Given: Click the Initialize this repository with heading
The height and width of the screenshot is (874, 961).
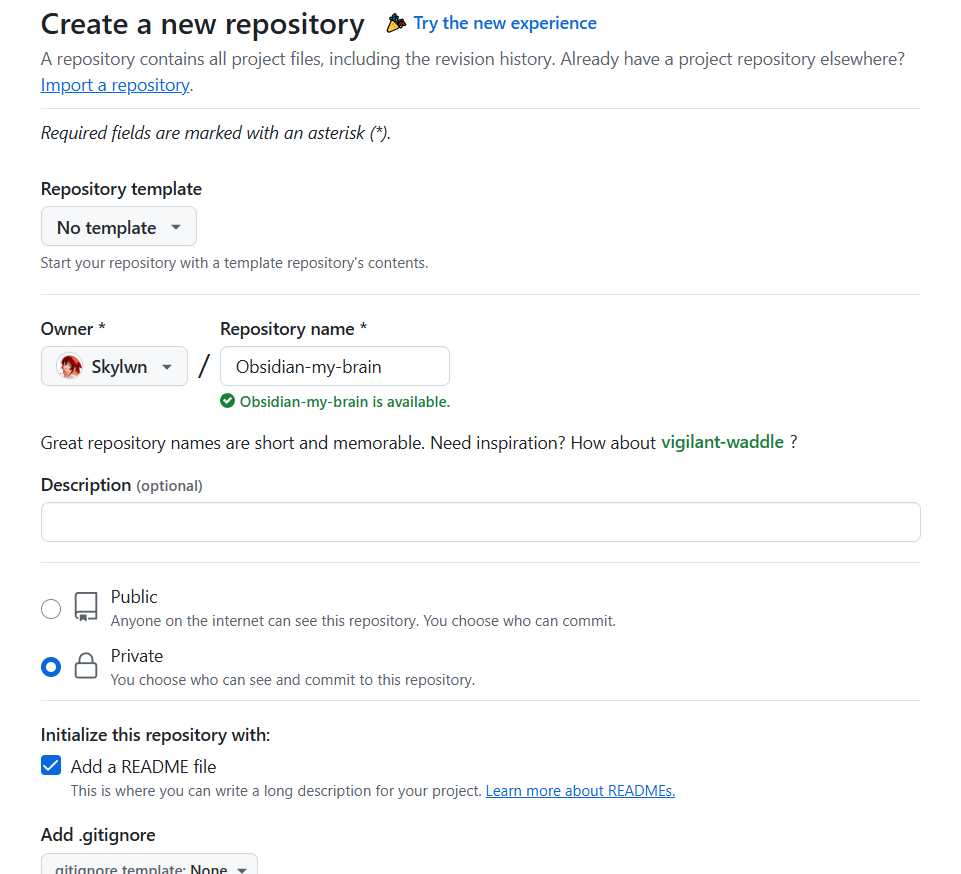Looking at the screenshot, I should tap(156, 735).
